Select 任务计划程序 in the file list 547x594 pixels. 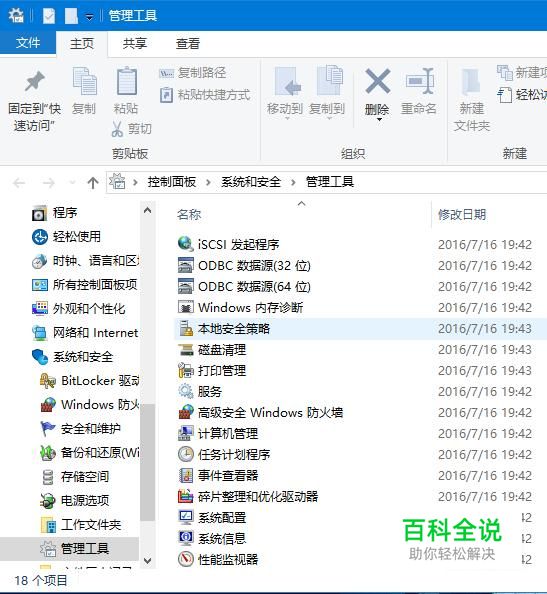click(234, 455)
